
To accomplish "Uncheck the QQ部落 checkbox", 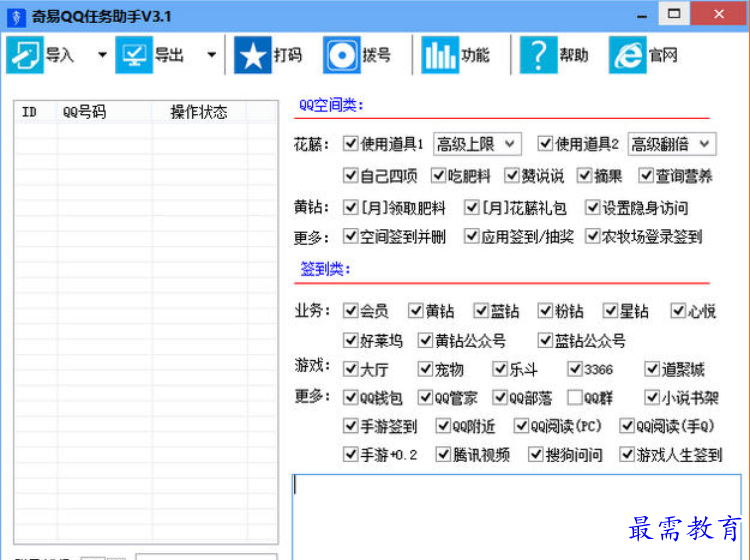I will 500,397.
